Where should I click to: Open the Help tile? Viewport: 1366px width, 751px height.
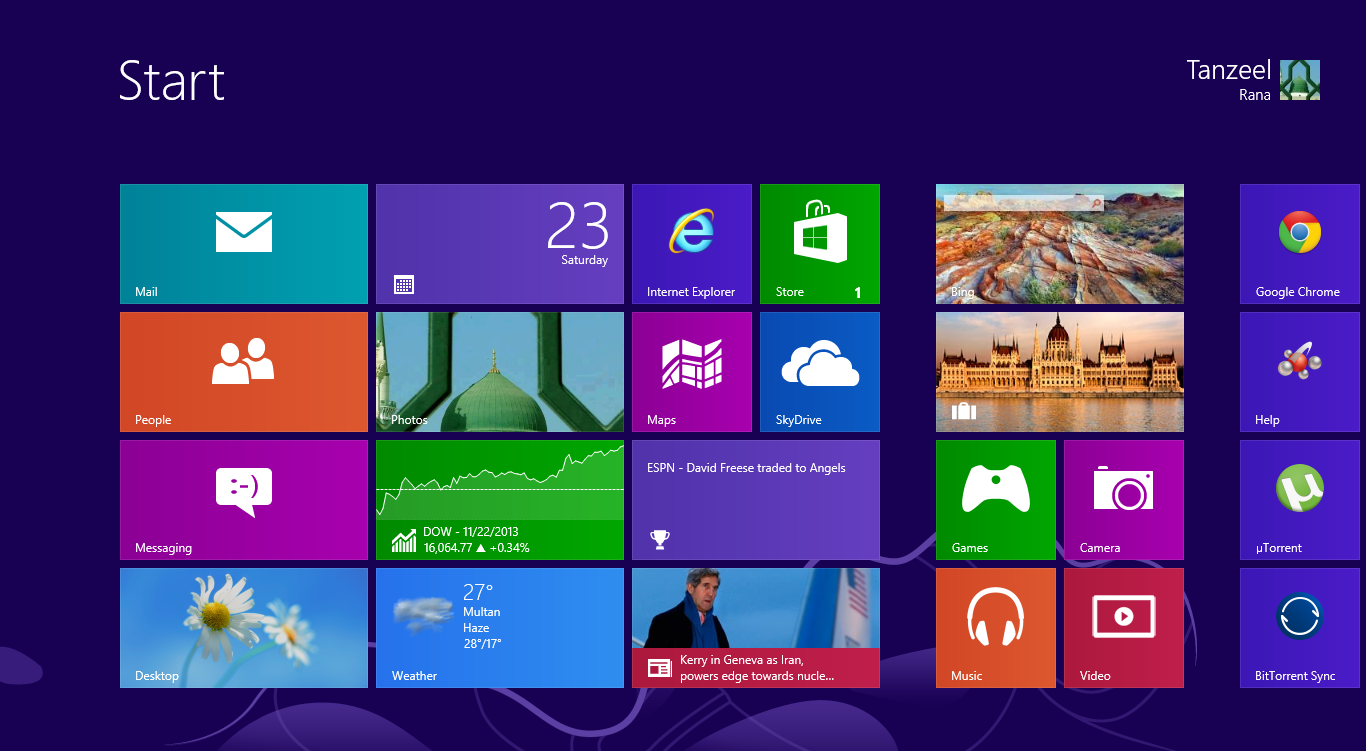1300,372
